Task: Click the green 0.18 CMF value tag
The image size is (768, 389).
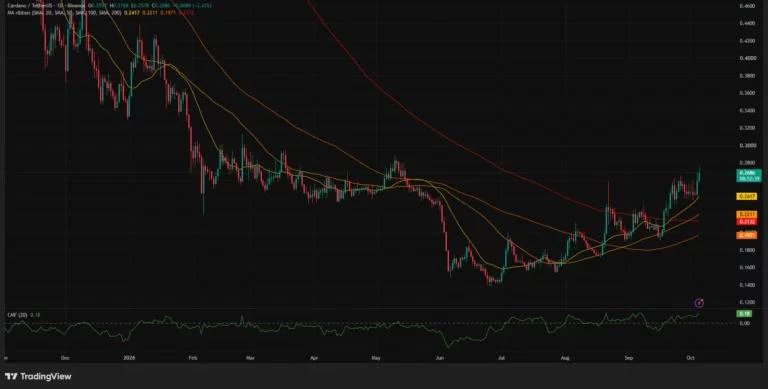Action: 744,314
